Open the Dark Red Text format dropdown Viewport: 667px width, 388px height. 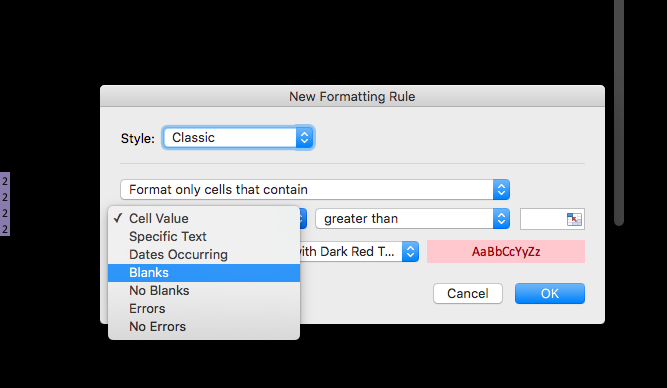pyautogui.click(x=410, y=251)
